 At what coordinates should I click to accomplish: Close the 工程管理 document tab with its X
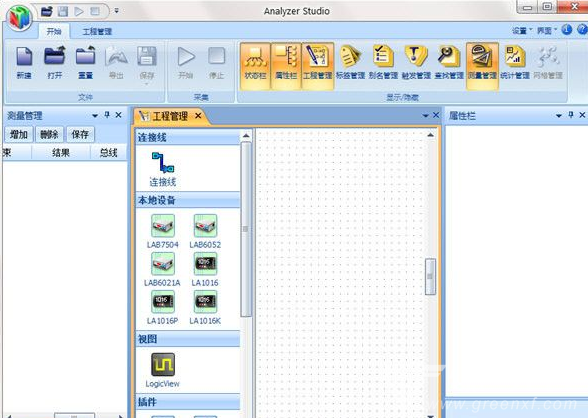point(198,116)
